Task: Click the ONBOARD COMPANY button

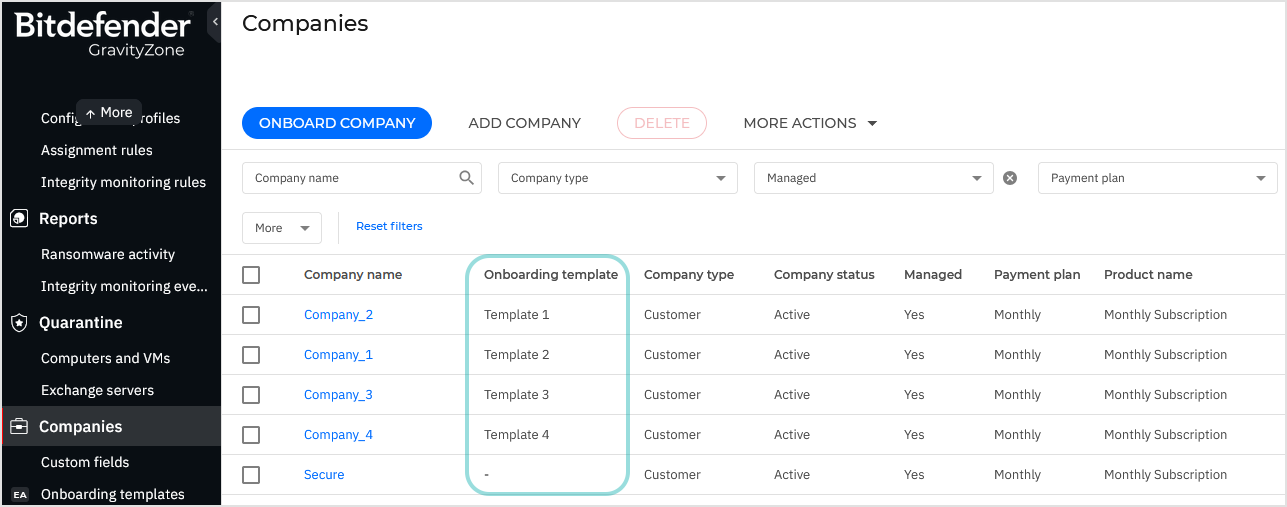Action: (x=337, y=123)
